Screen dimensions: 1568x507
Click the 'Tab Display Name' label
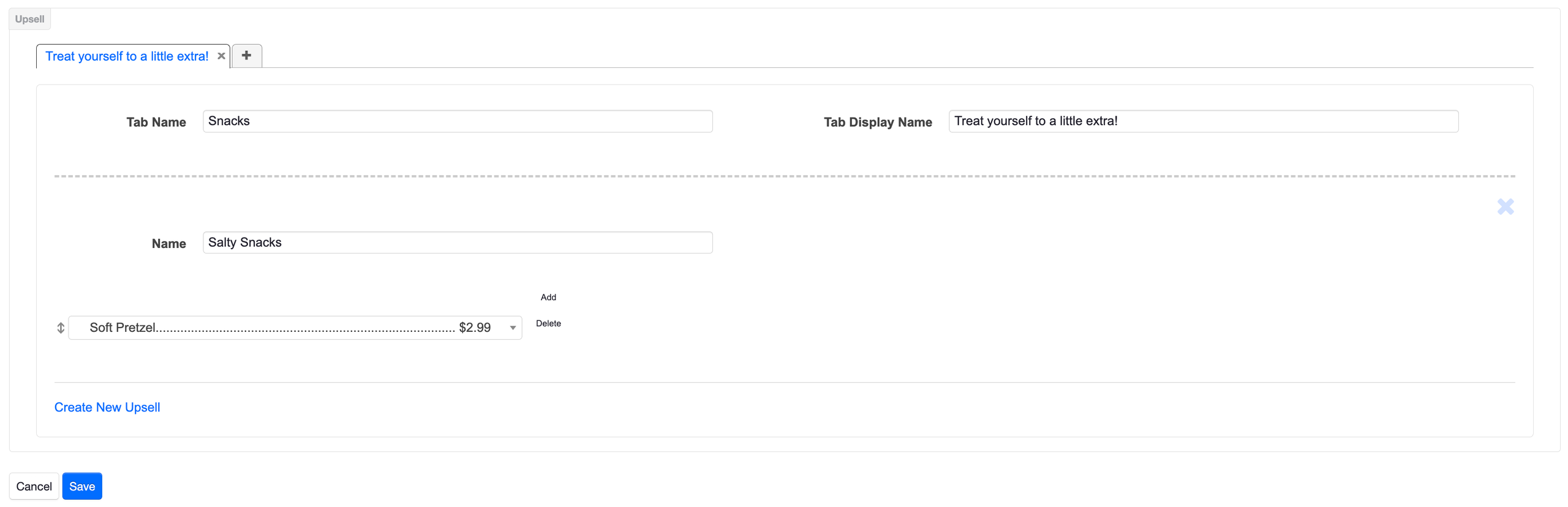(878, 122)
